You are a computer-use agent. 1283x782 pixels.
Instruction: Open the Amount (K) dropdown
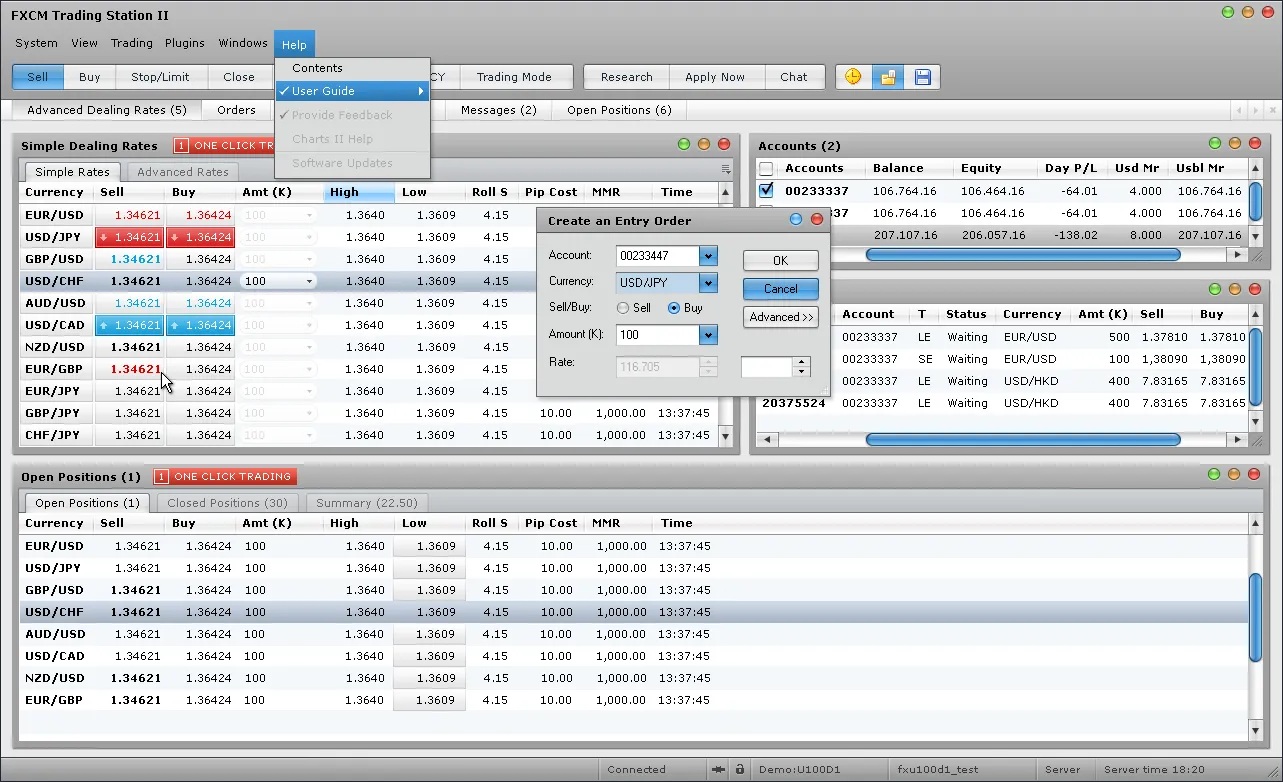[708, 336]
